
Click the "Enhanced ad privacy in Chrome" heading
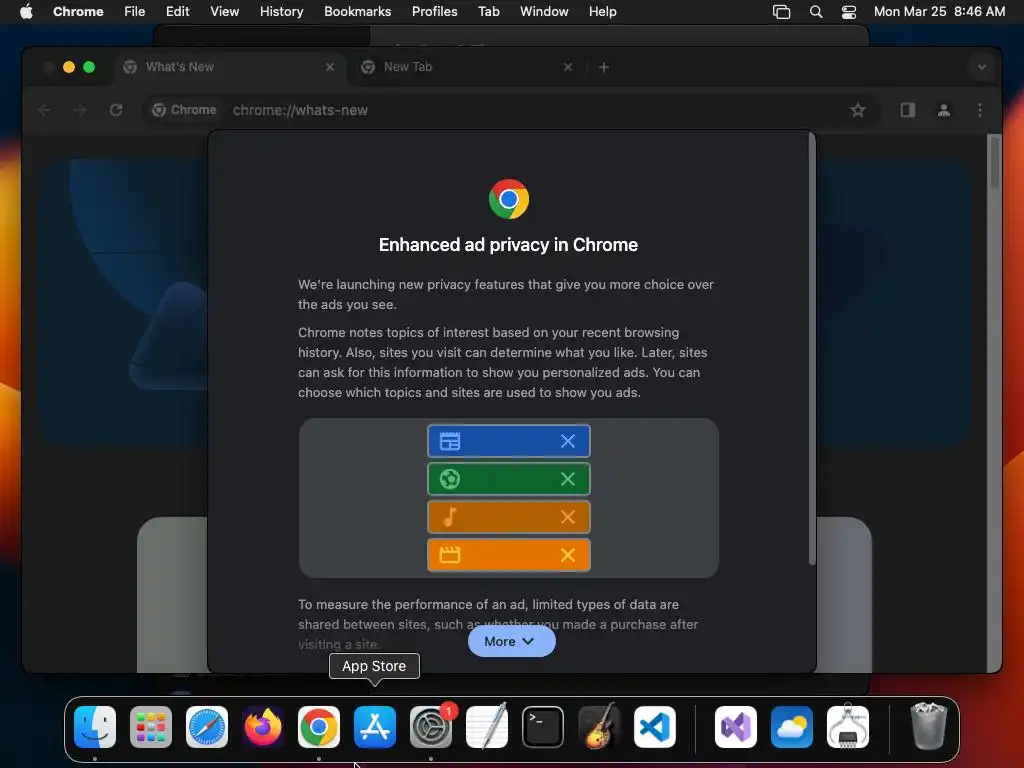click(x=509, y=245)
